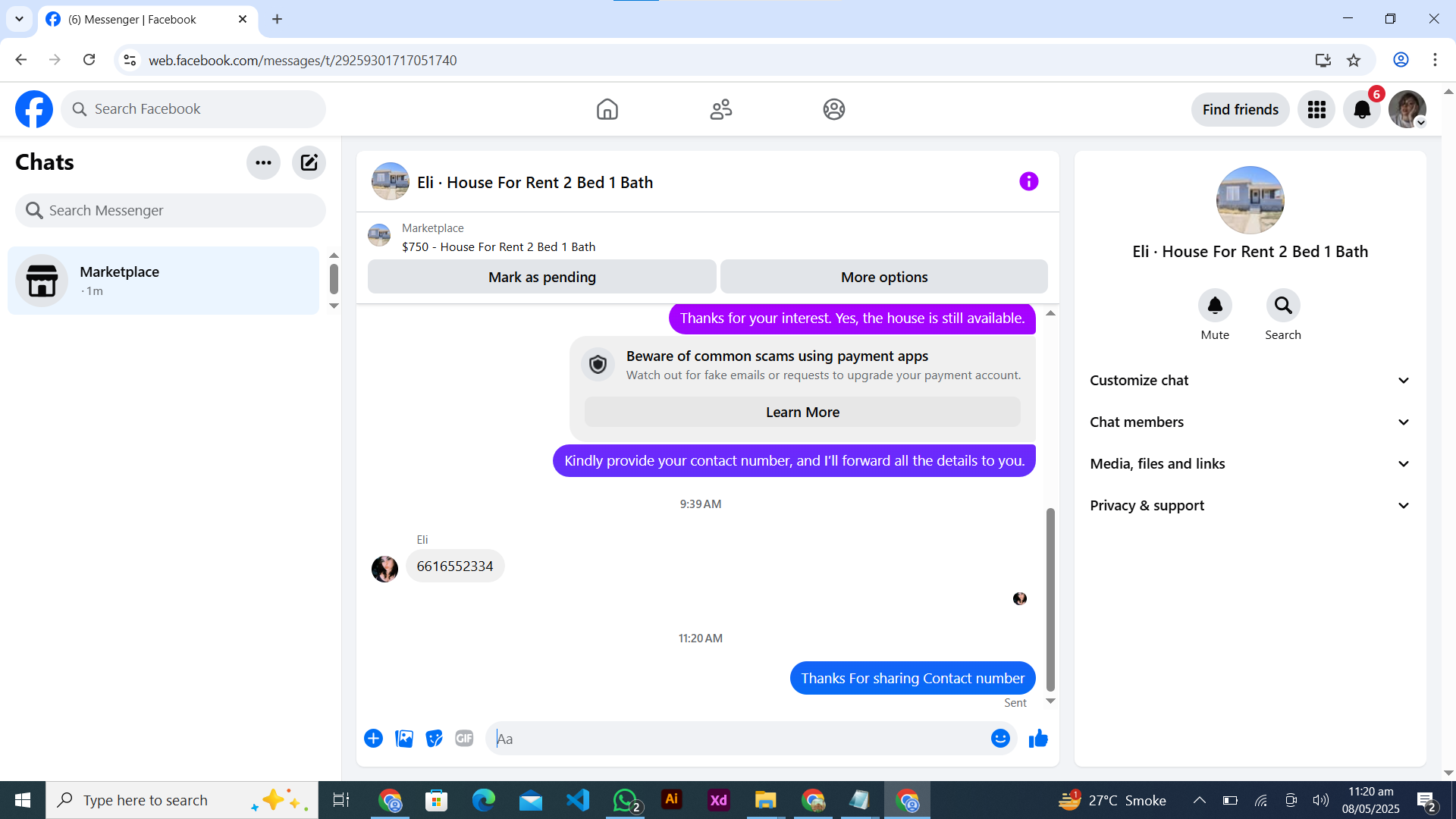This screenshot has height=819, width=1456.
Task: Click the More options button
Action: pos(884,277)
